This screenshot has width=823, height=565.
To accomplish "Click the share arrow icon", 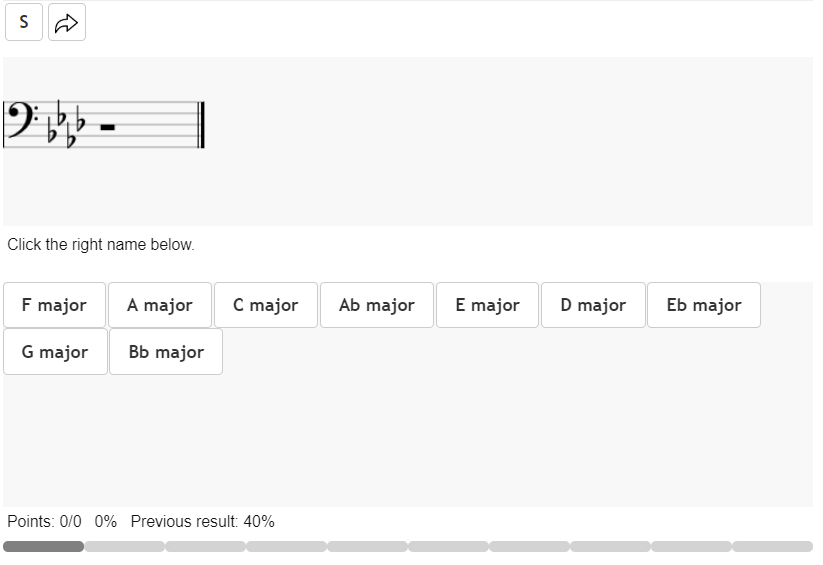I will pos(66,22).
